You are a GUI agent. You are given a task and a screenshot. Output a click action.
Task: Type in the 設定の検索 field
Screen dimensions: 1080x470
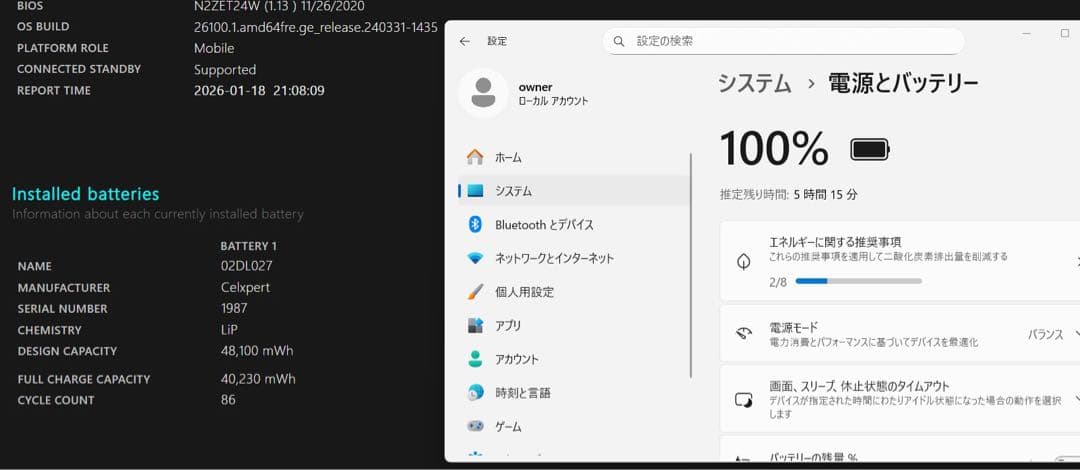(790, 41)
